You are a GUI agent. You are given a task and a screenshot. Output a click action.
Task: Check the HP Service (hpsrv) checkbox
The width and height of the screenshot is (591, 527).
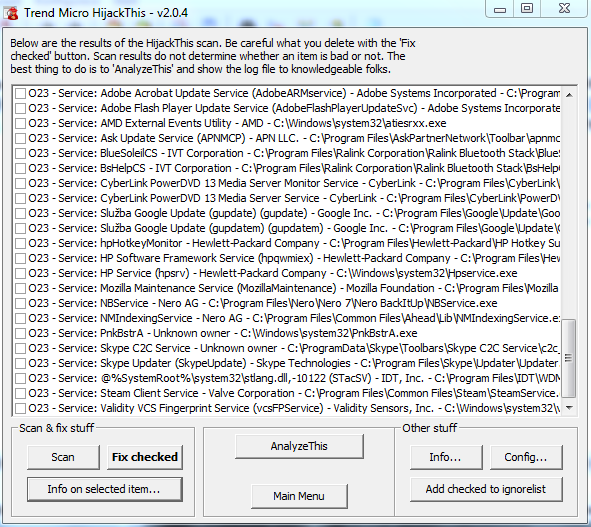pyautogui.click(x=20, y=273)
